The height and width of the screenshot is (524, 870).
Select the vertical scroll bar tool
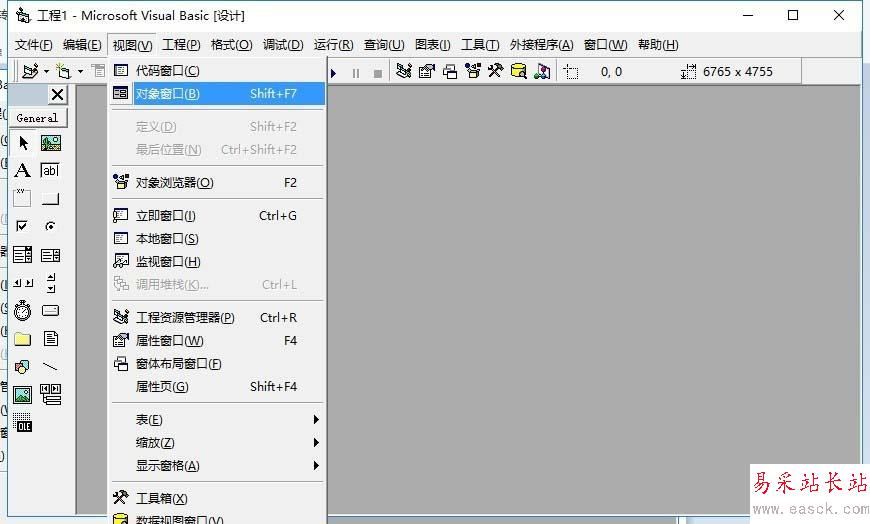[x=50, y=283]
